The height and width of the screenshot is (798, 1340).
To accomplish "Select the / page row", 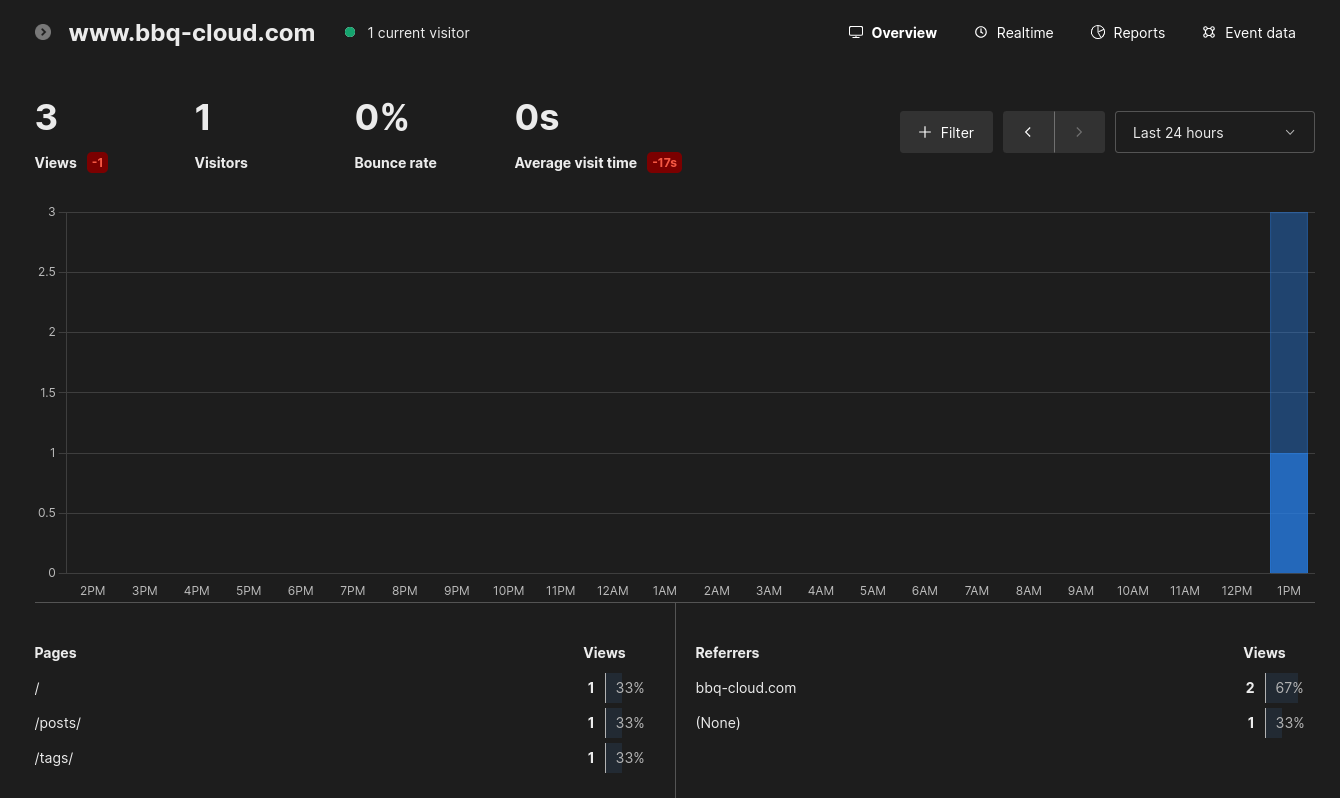I will 340,688.
